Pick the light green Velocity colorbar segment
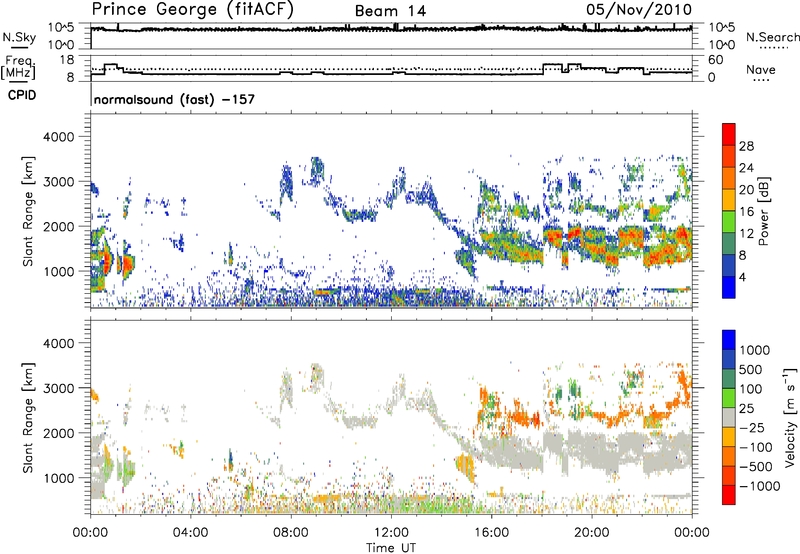The width and height of the screenshot is (800, 554). pos(729,398)
